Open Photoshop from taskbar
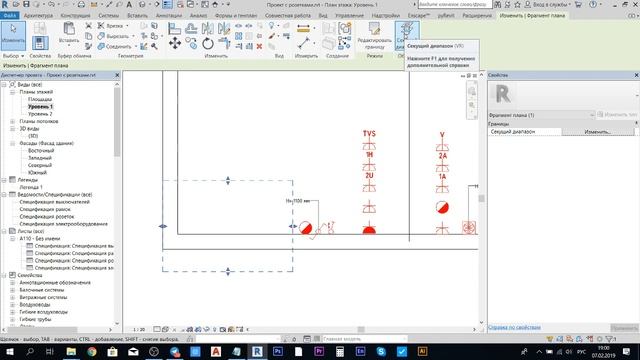This screenshot has width=640, height=360. [278, 351]
